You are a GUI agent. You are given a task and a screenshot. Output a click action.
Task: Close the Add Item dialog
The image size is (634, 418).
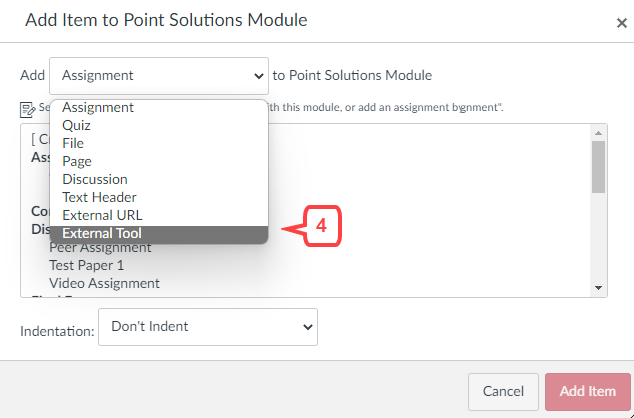[x=621, y=23]
